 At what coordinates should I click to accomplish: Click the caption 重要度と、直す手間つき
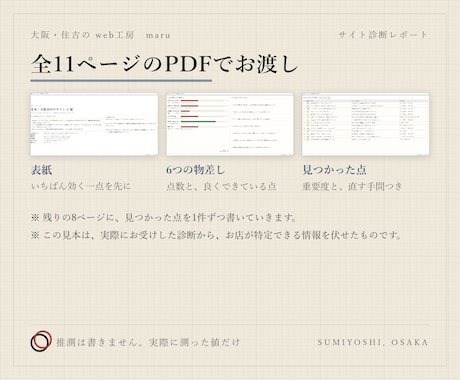352,186
